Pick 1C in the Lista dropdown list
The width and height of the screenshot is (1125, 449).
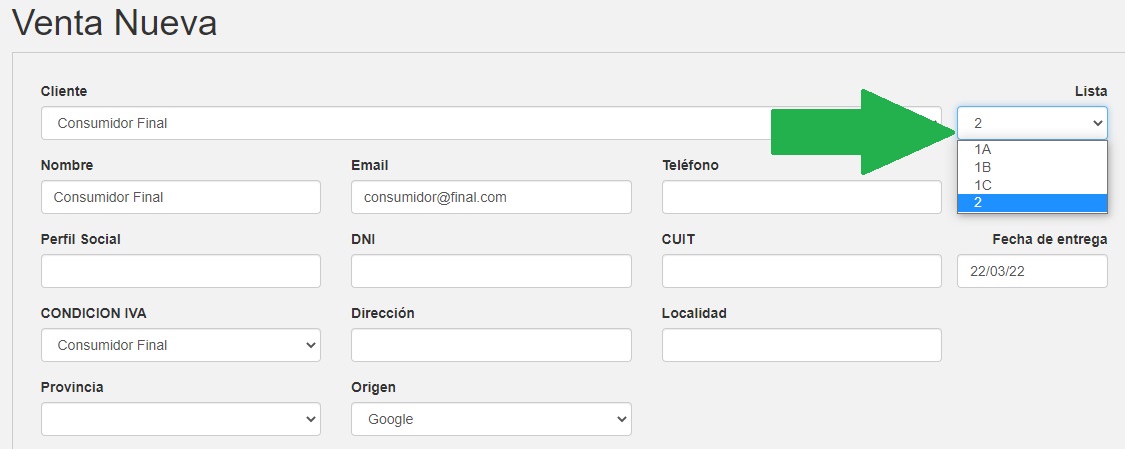click(1031, 185)
